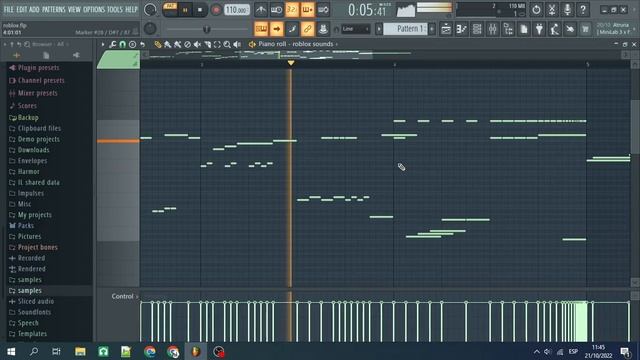Open the channel rack icon
640x360 pixels.
pos(477,29)
